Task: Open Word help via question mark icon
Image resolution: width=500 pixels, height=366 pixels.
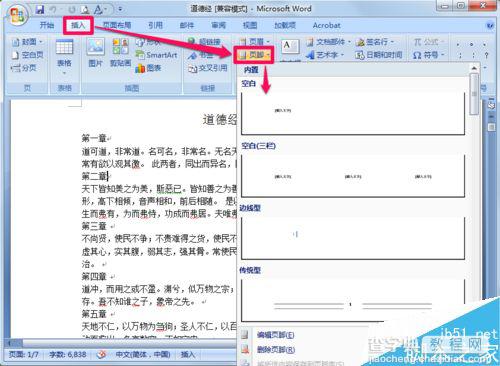Action: click(490, 25)
